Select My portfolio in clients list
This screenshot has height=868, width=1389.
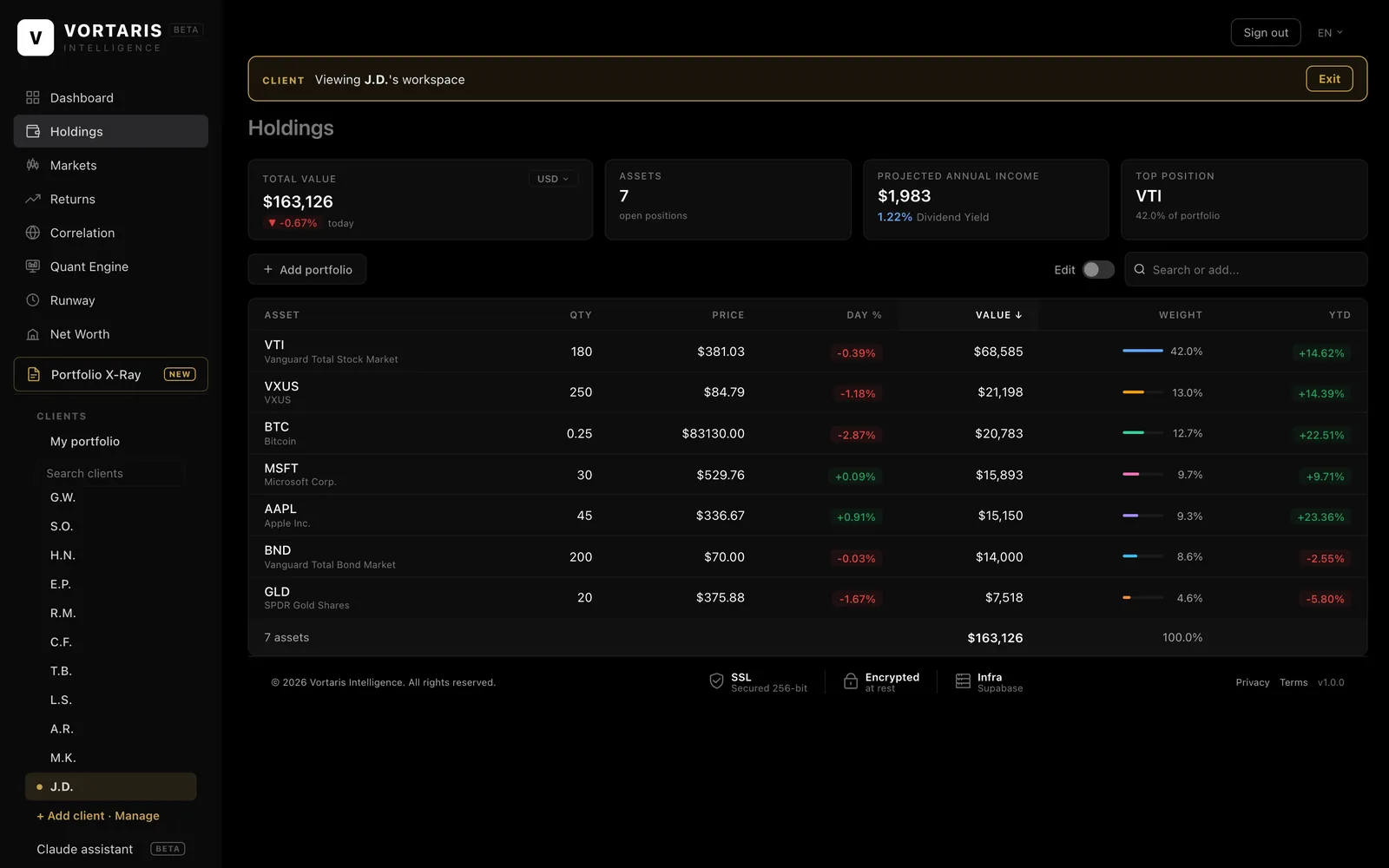tap(85, 441)
